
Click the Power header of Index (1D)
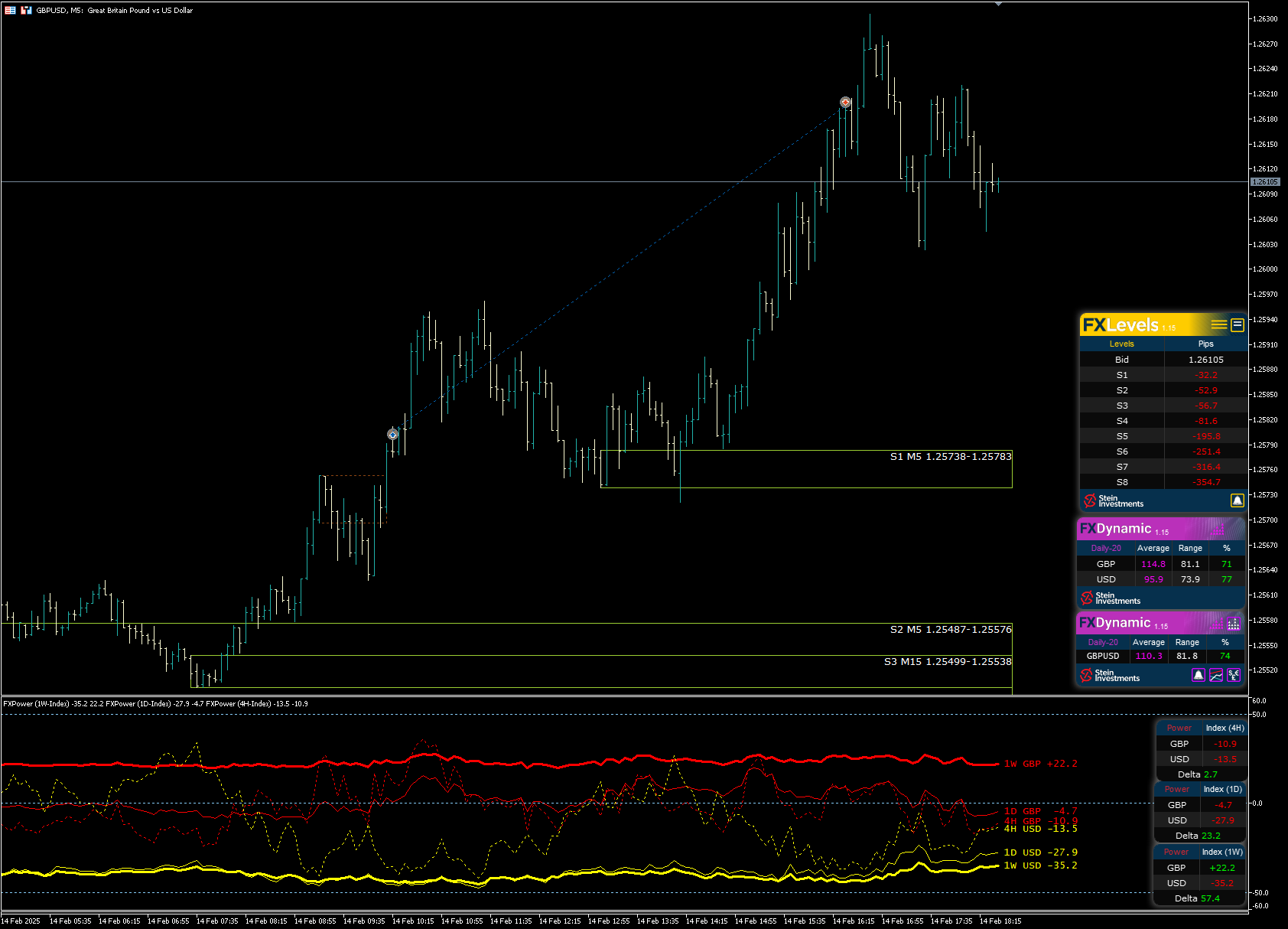coord(1177,790)
